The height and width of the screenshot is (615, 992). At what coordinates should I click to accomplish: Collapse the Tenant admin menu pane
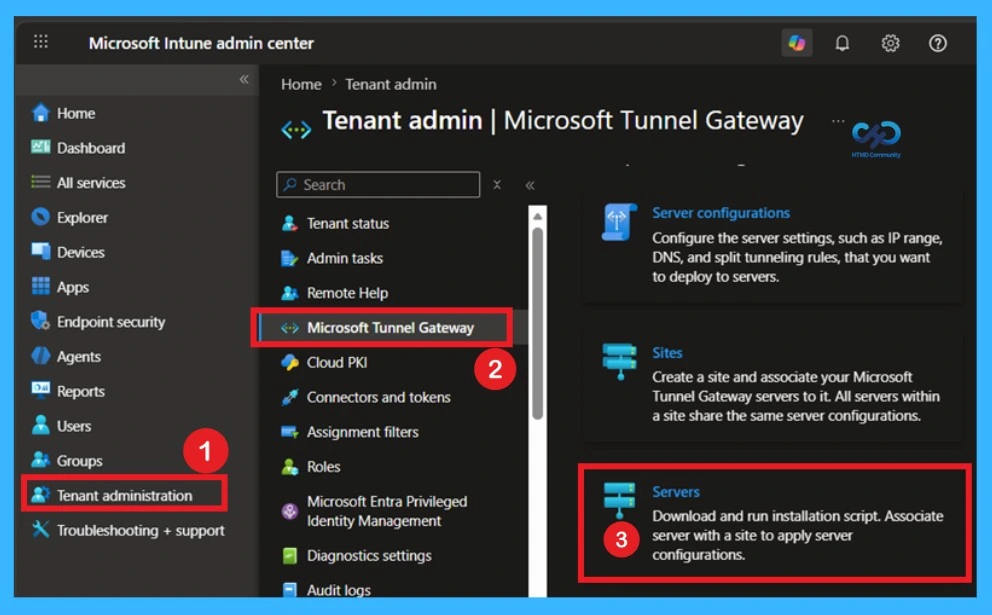[530, 185]
